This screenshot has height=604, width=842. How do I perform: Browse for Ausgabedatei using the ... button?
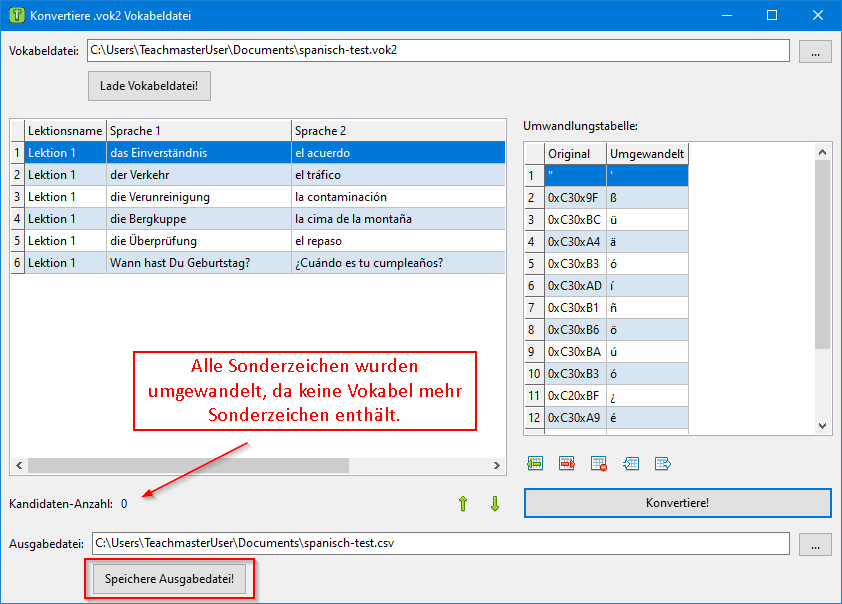[815, 544]
